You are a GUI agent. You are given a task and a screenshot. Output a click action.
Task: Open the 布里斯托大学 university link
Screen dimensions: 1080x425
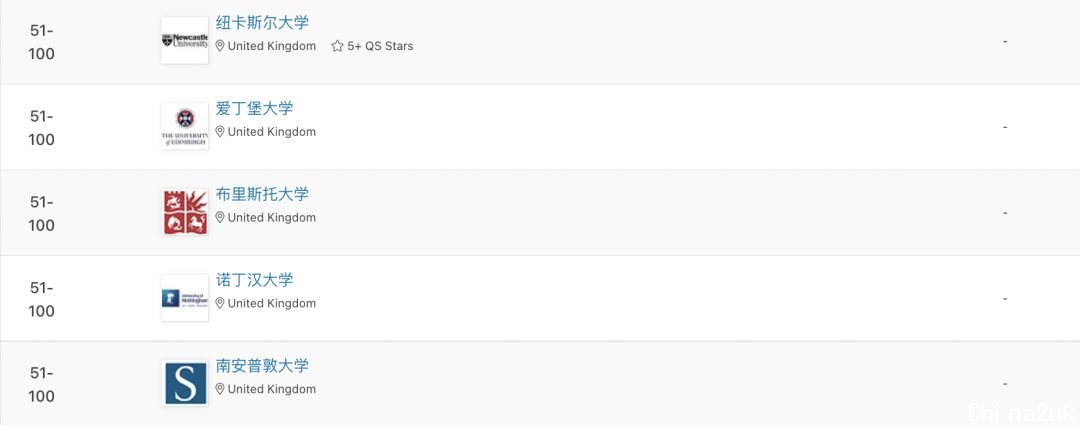262,194
